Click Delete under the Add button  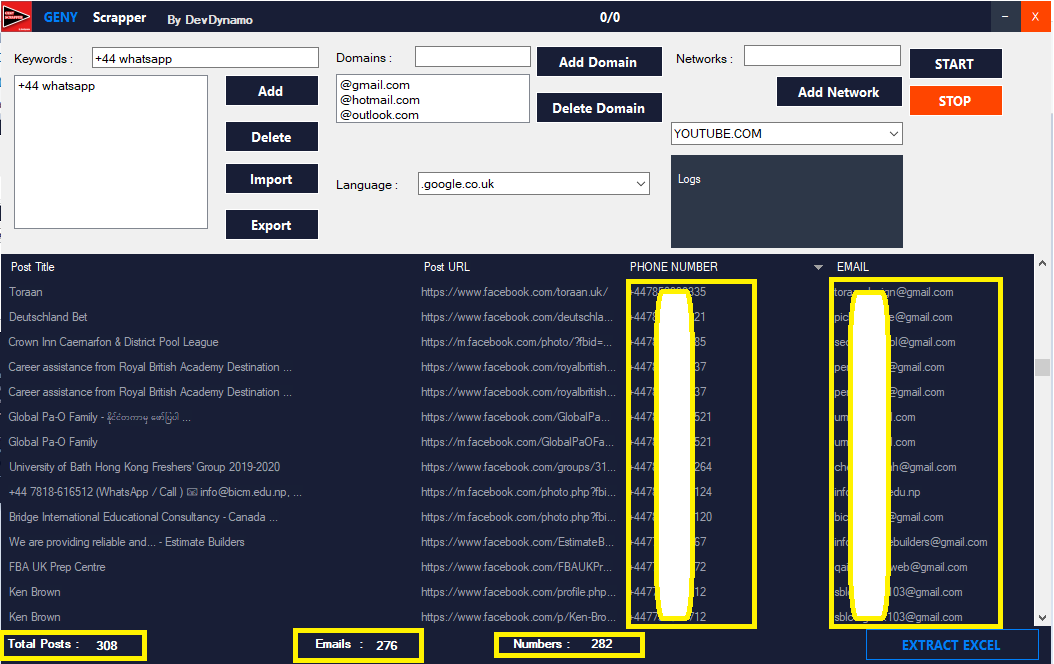pos(272,136)
